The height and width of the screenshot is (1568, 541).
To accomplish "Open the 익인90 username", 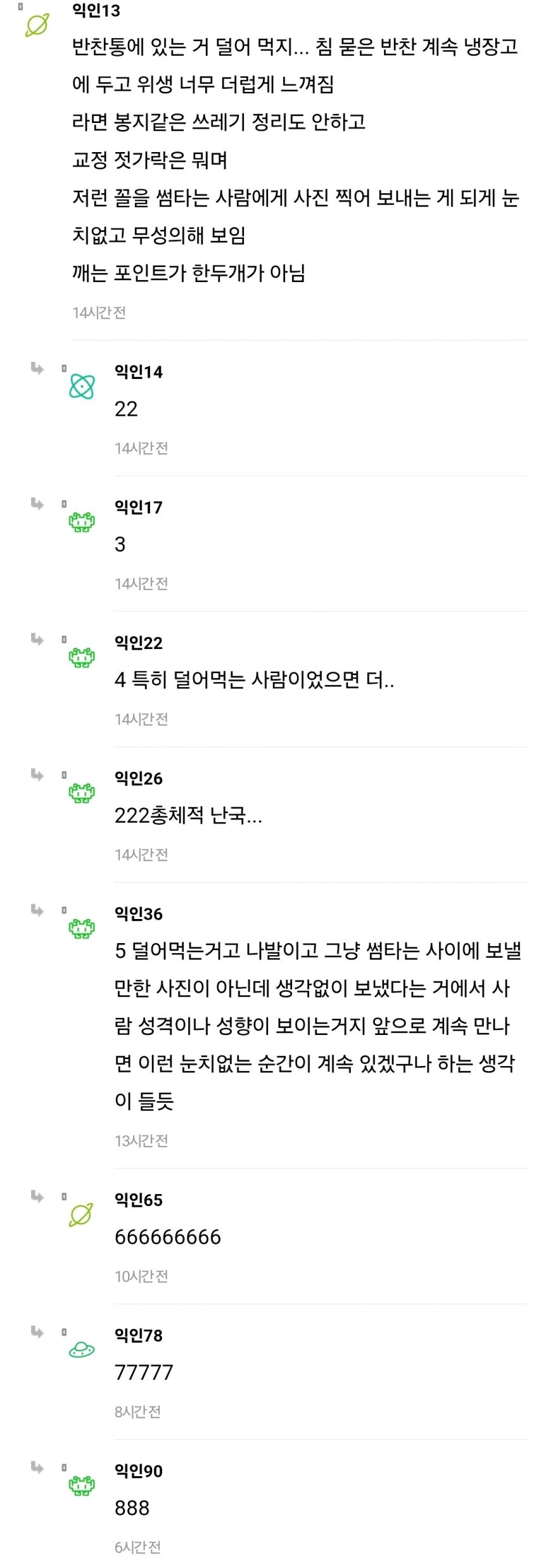I will click(x=138, y=1471).
